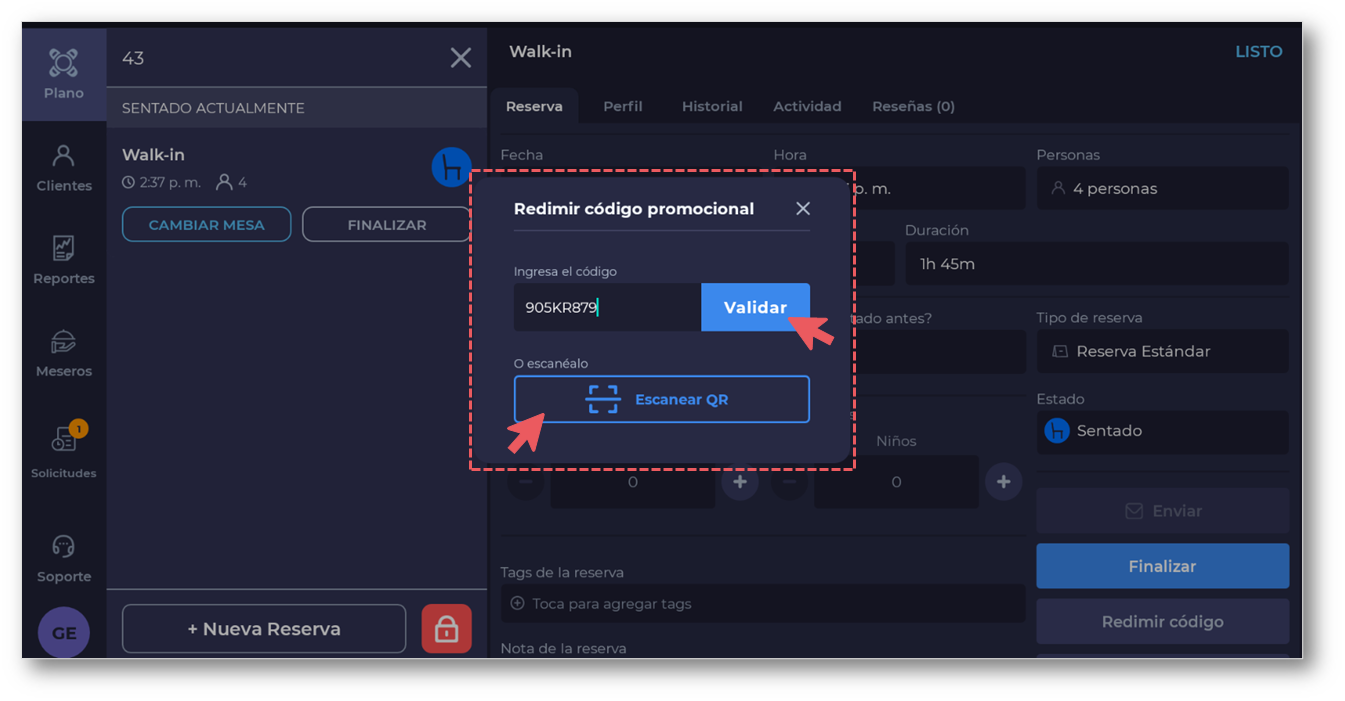Click the FINALIZAR button in left panel
The height and width of the screenshot is (701, 1345).
click(x=387, y=225)
